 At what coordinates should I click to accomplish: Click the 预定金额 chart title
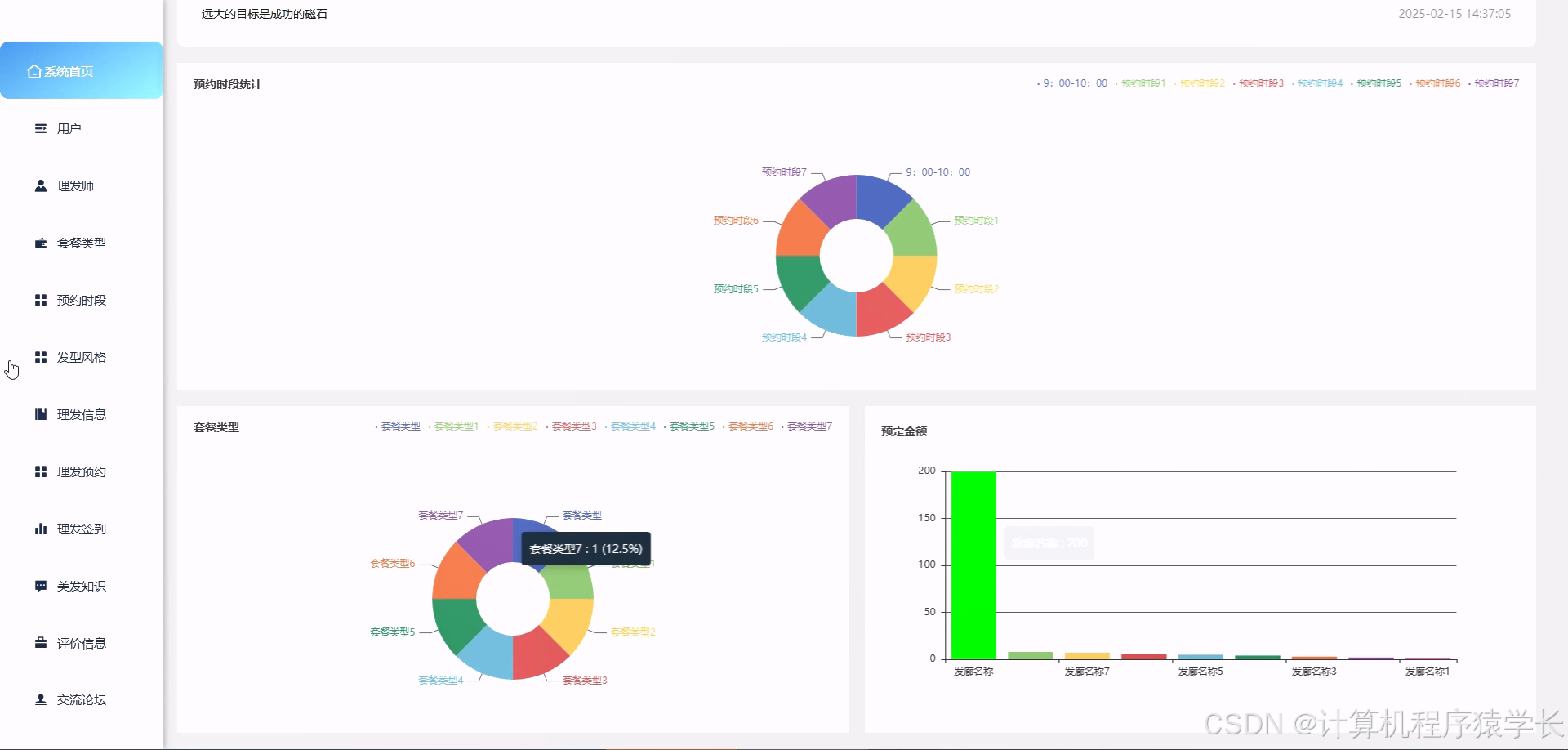(x=904, y=431)
